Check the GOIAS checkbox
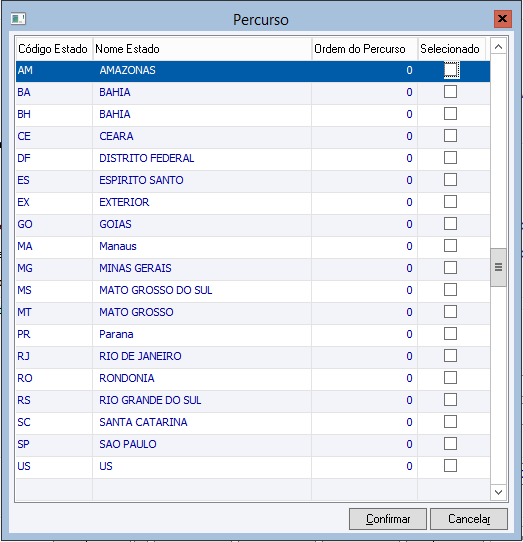This screenshot has height=542, width=523. point(450,224)
